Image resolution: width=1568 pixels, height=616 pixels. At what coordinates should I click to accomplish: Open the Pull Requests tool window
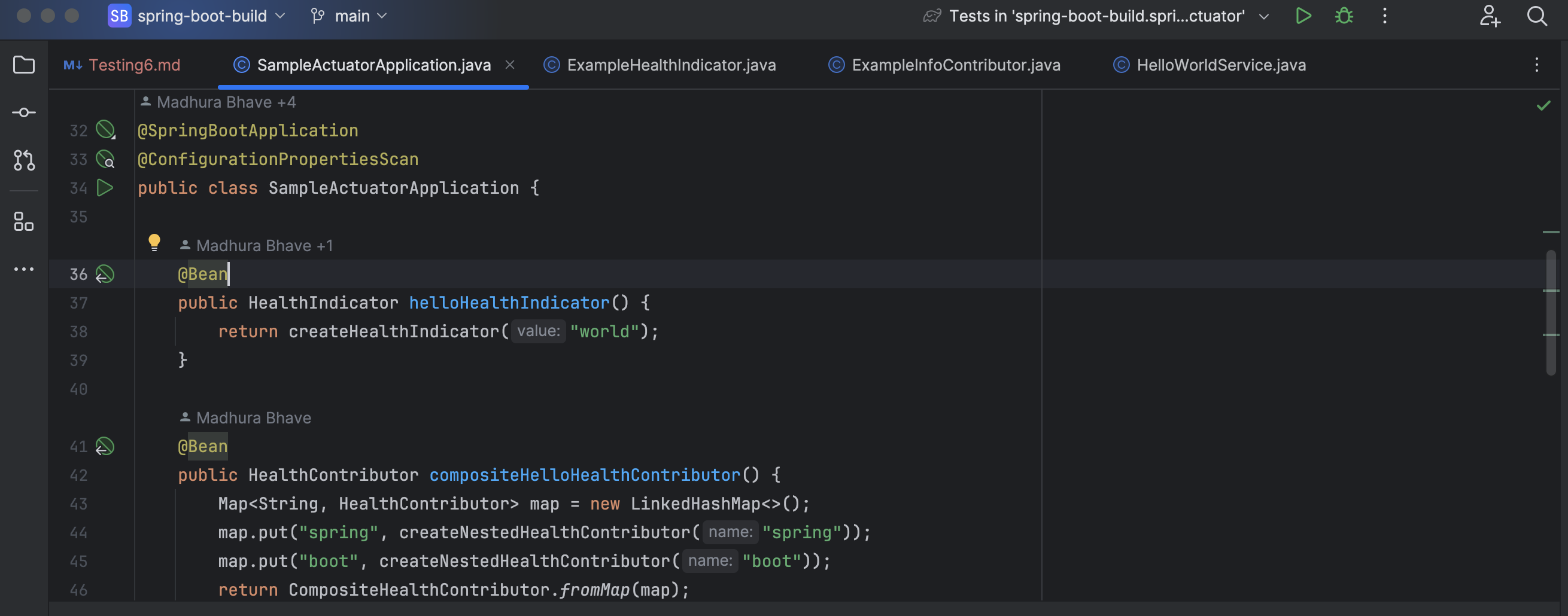pyautogui.click(x=24, y=160)
